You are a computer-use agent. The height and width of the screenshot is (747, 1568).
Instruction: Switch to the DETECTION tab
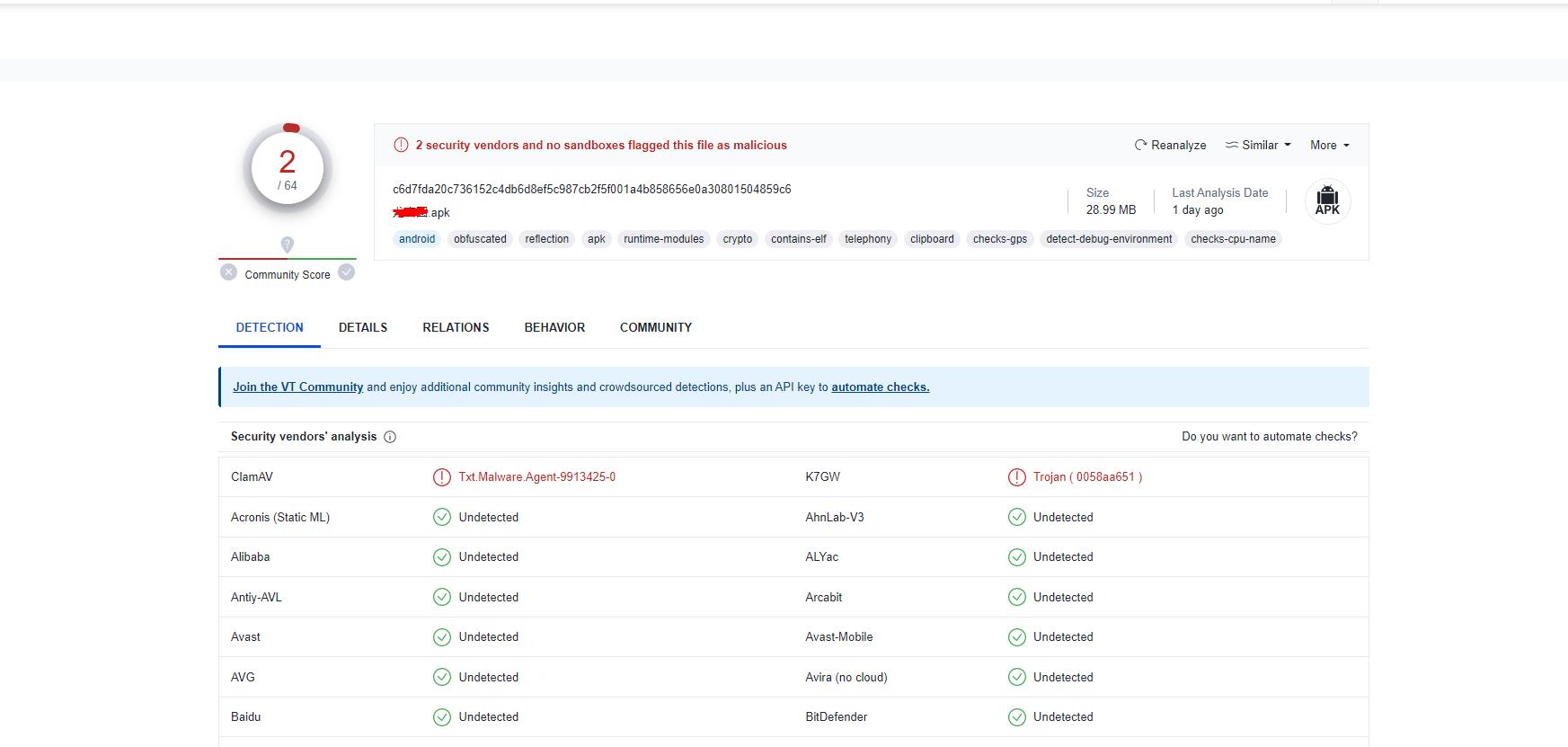tap(270, 327)
